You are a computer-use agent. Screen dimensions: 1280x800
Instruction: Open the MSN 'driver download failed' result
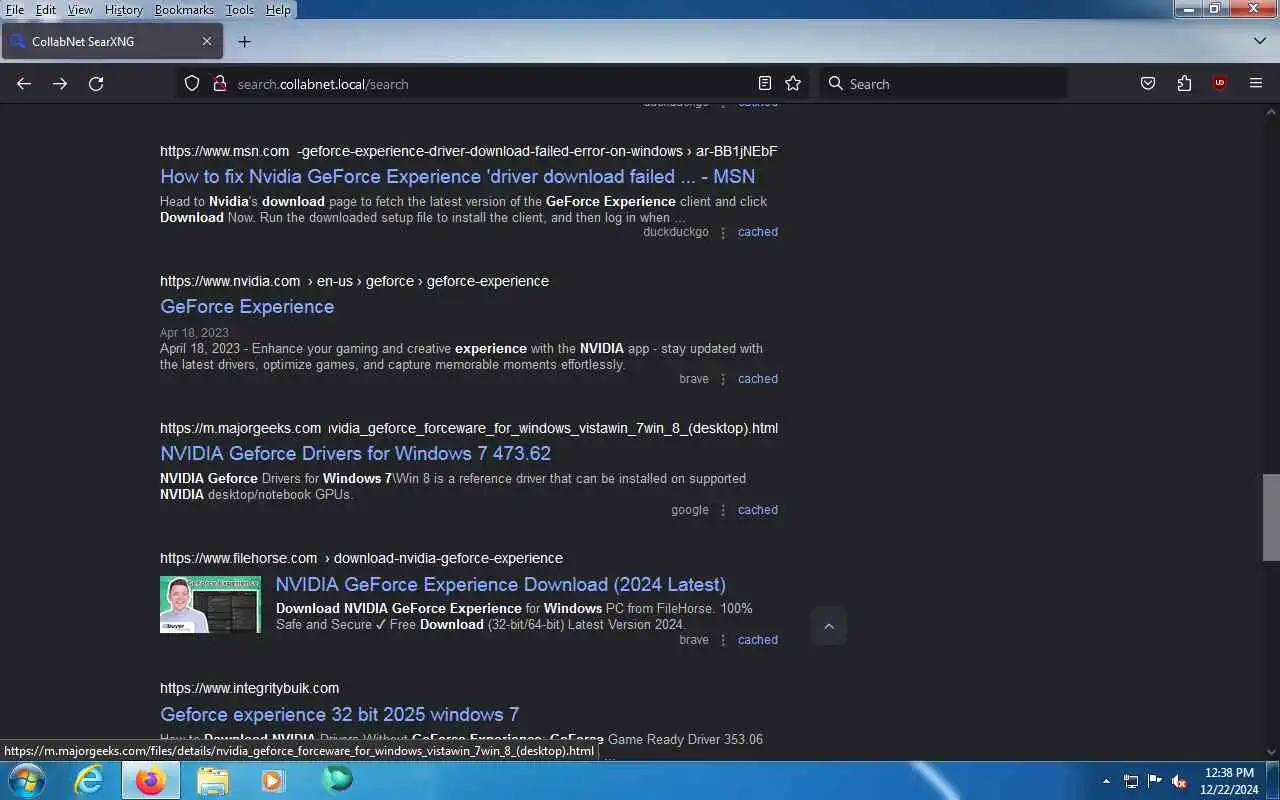tap(458, 176)
